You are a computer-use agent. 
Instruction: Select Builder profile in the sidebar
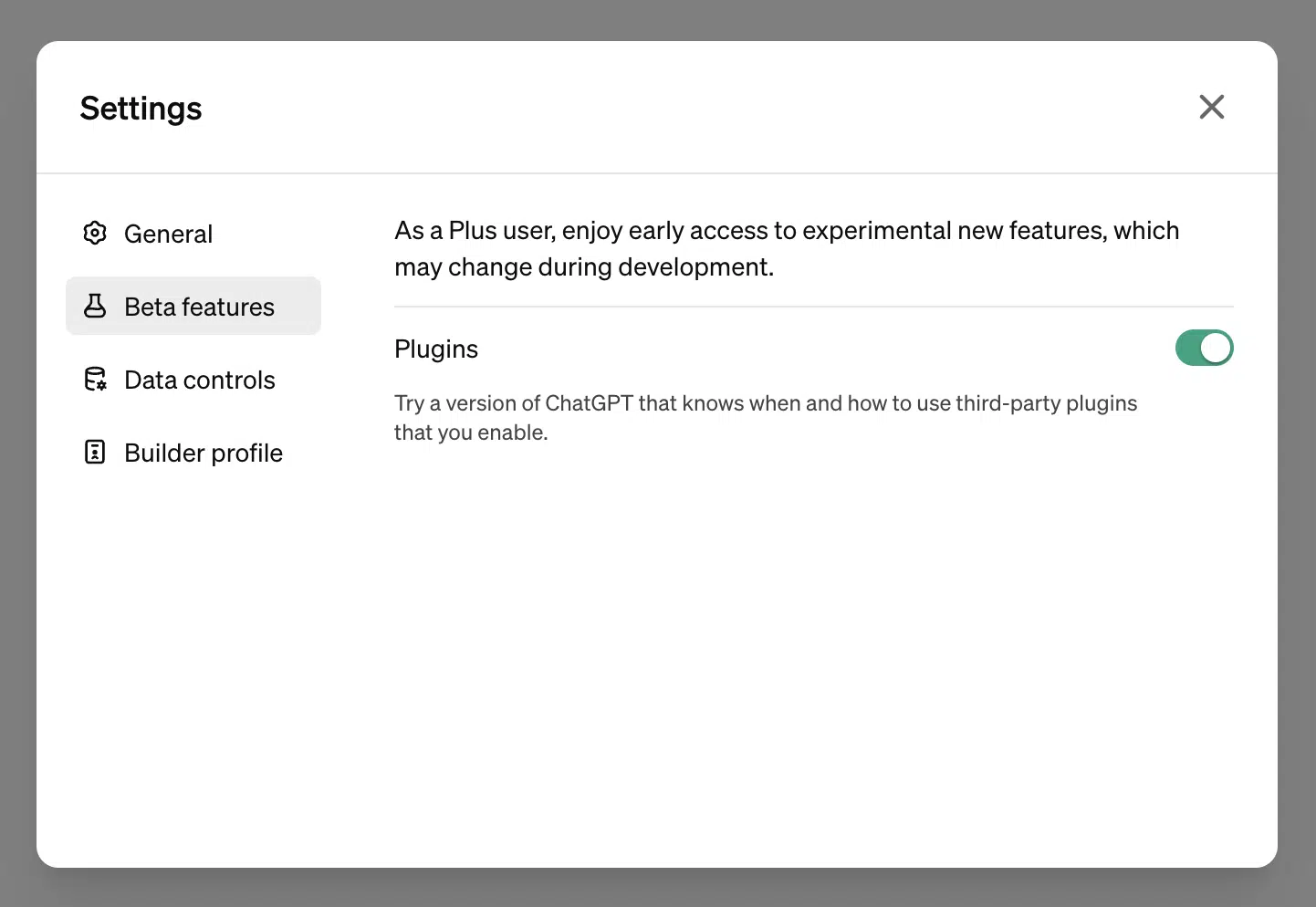pos(203,452)
